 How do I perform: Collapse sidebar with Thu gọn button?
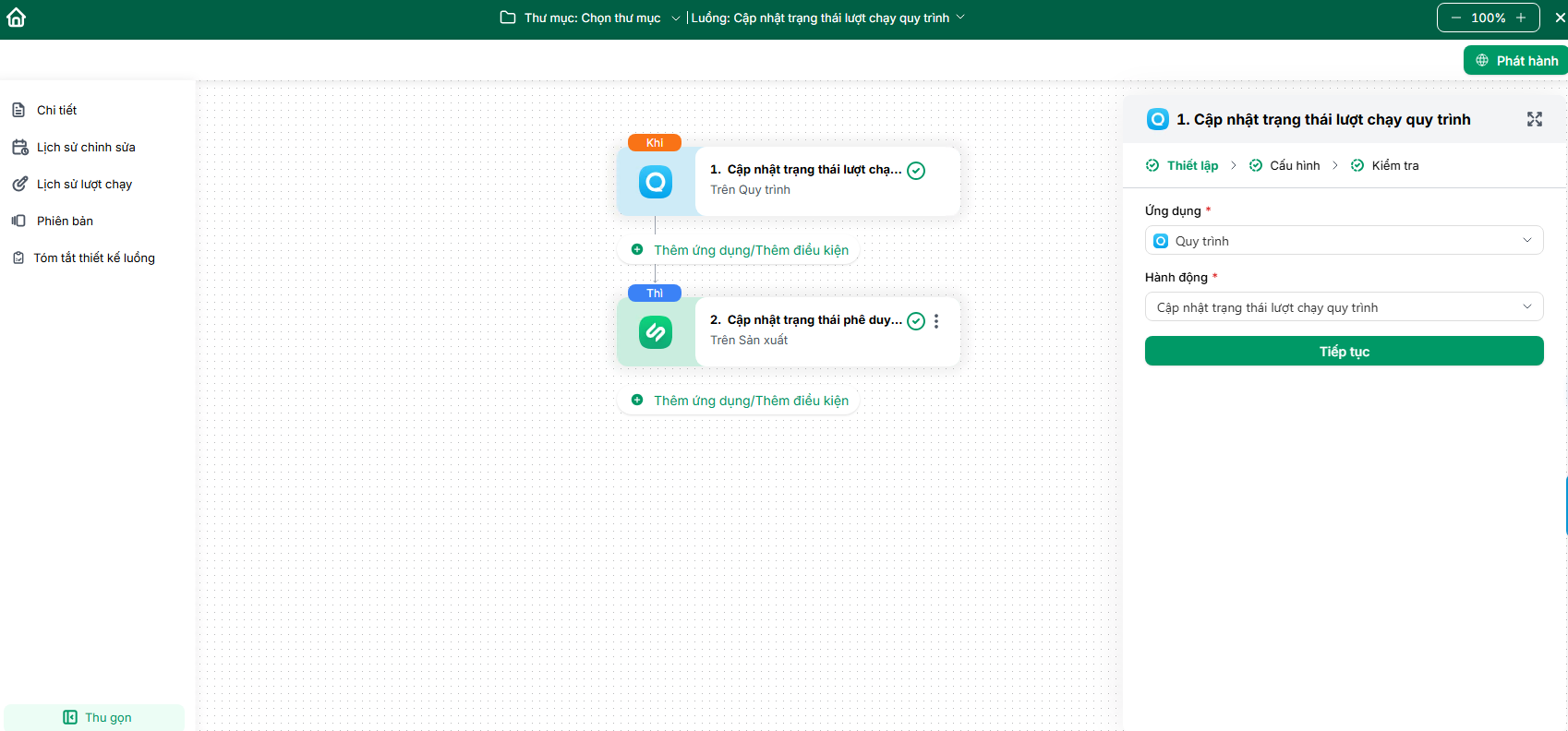pyautogui.click(x=94, y=717)
